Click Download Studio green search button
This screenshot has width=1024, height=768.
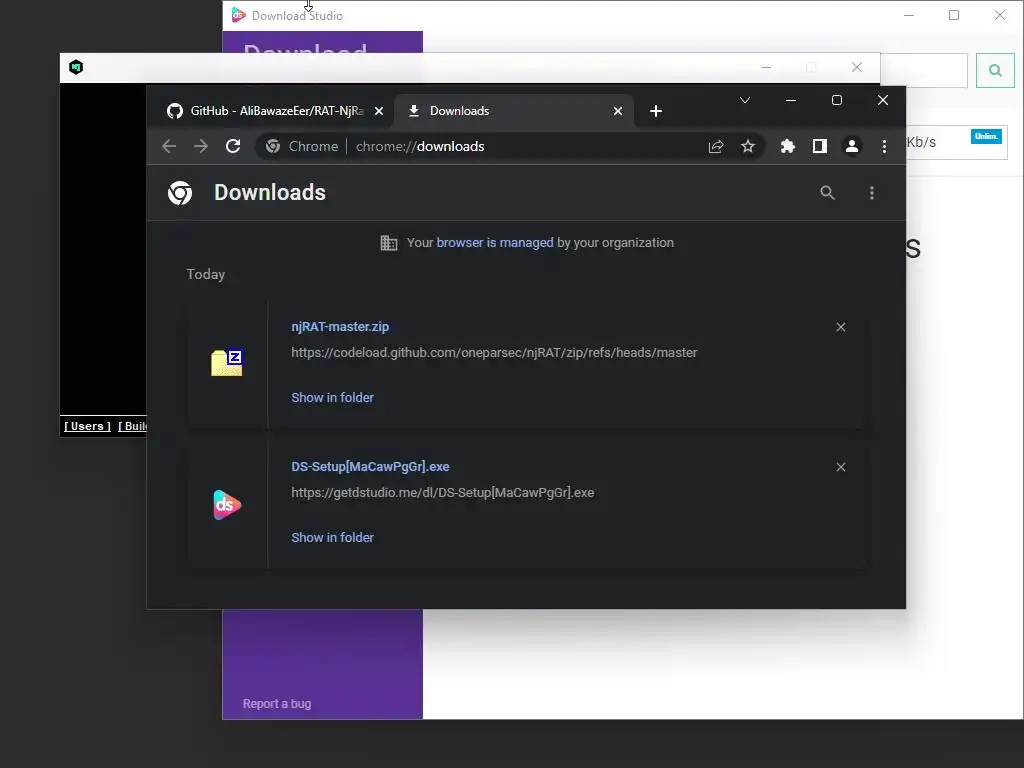(x=995, y=70)
